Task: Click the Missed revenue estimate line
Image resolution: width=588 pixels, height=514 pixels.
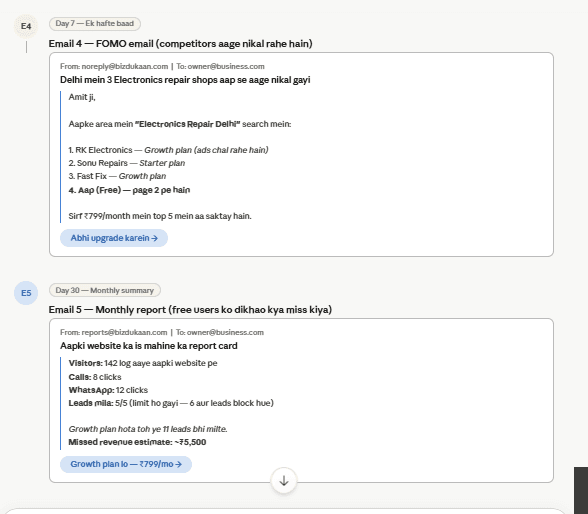Action: pyautogui.click(x=137, y=442)
